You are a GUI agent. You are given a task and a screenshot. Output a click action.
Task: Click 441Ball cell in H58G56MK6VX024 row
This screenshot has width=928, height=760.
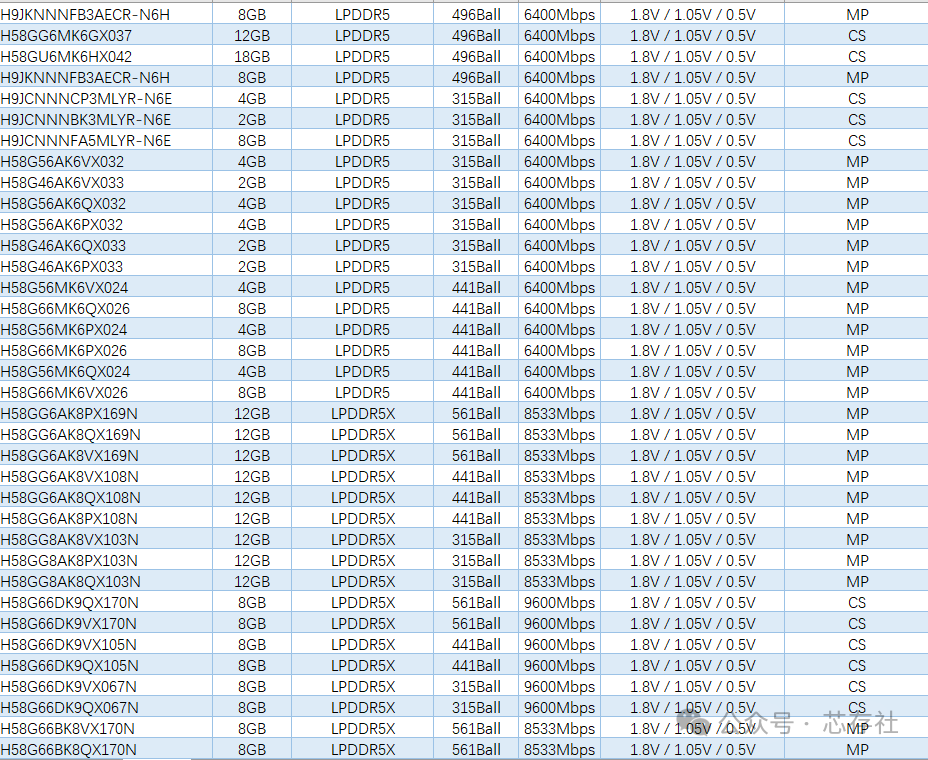point(476,288)
